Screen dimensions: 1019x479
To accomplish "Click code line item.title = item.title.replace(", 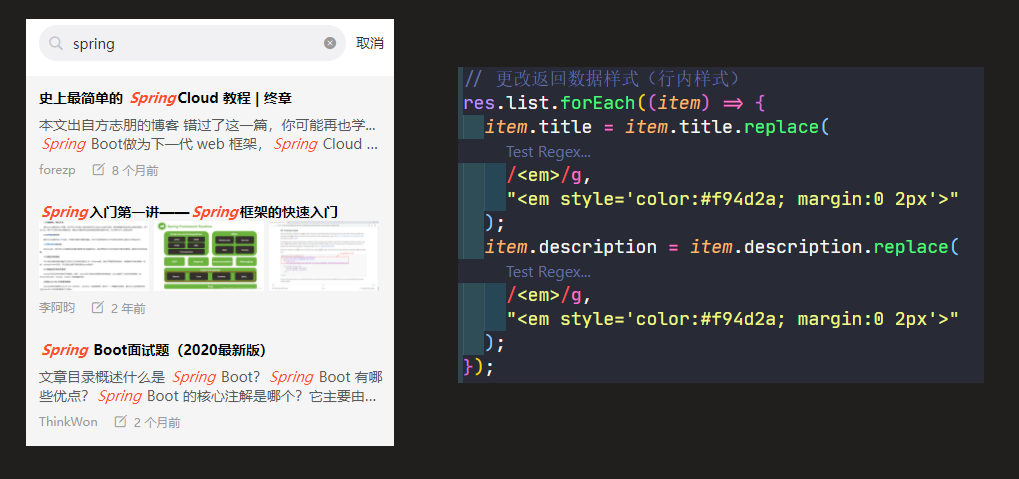I will pos(657,127).
